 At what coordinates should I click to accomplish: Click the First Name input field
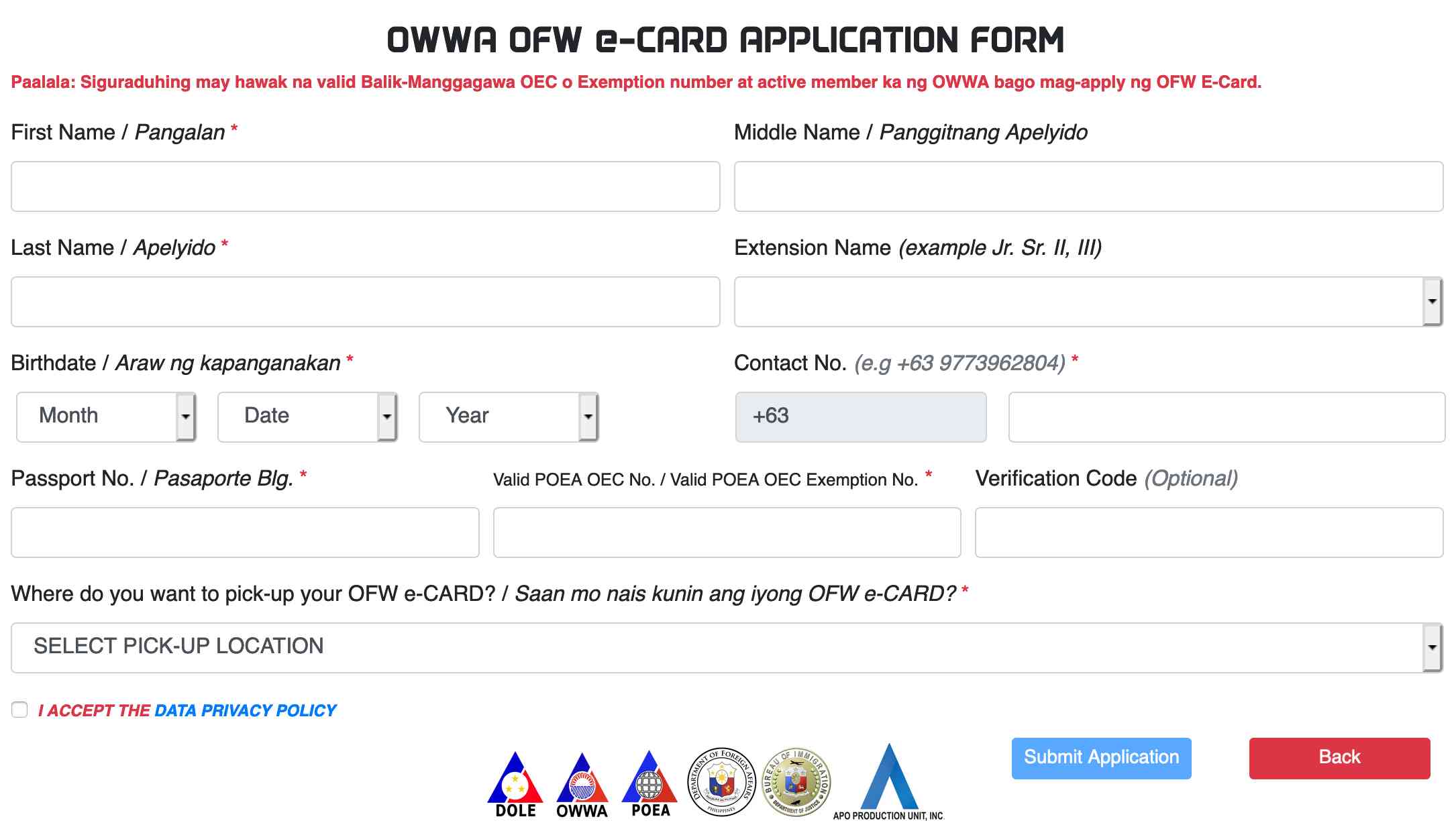coord(364,186)
